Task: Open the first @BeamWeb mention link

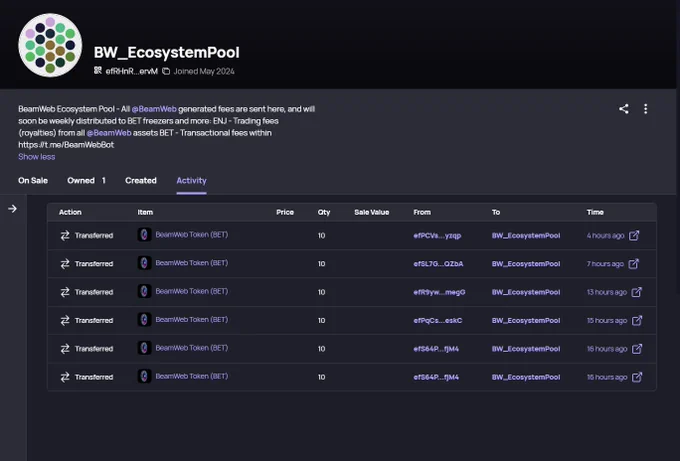Action: [154, 109]
